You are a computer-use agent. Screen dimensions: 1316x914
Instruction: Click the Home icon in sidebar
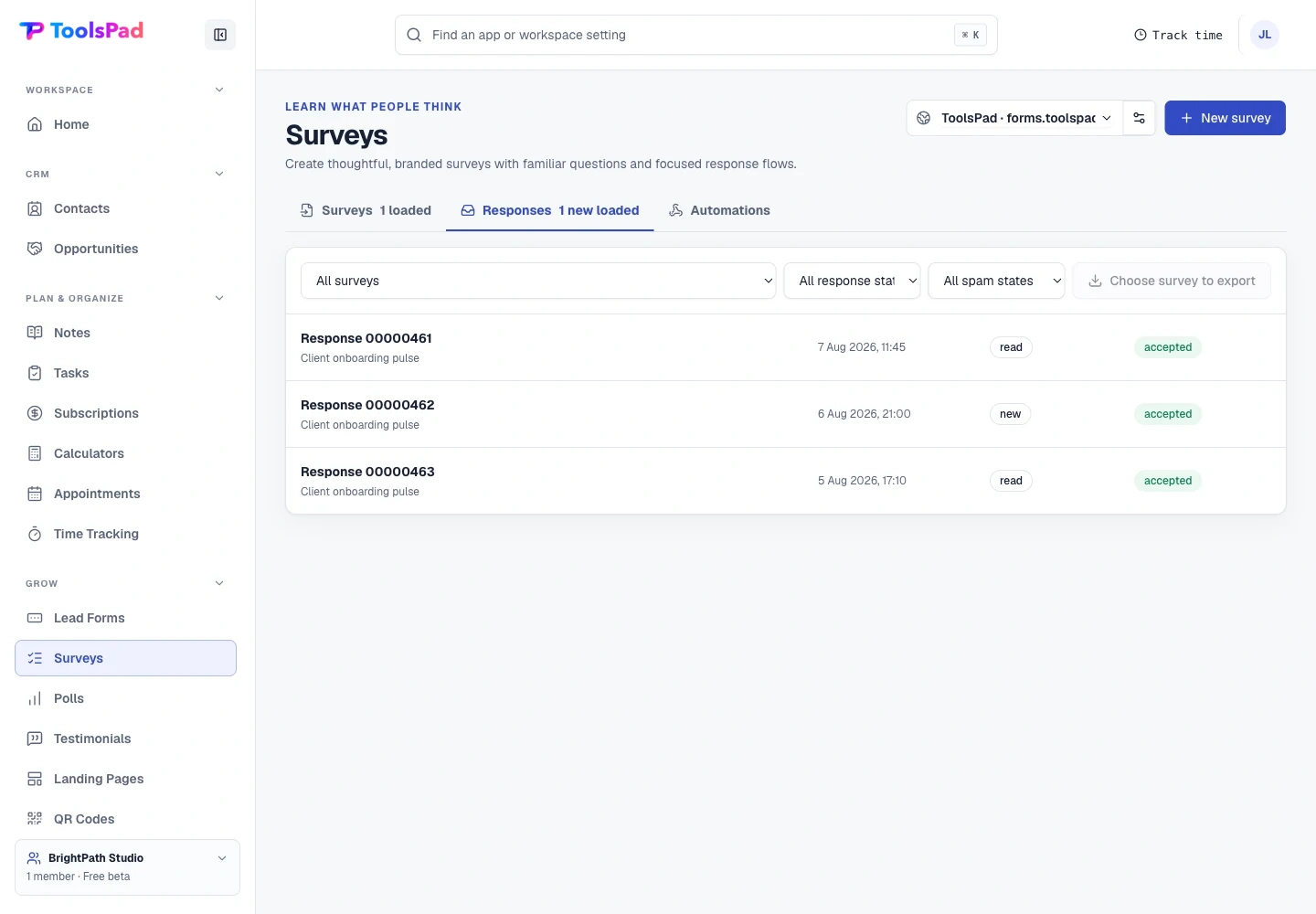pyautogui.click(x=35, y=124)
